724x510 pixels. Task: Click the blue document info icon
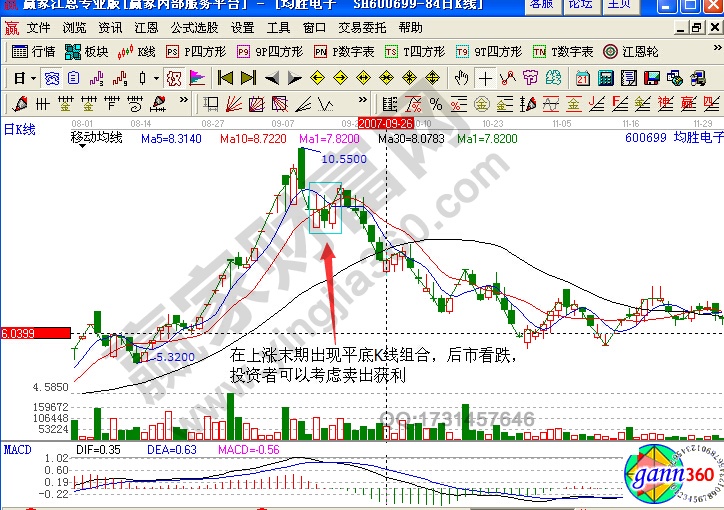[x=73, y=78]
